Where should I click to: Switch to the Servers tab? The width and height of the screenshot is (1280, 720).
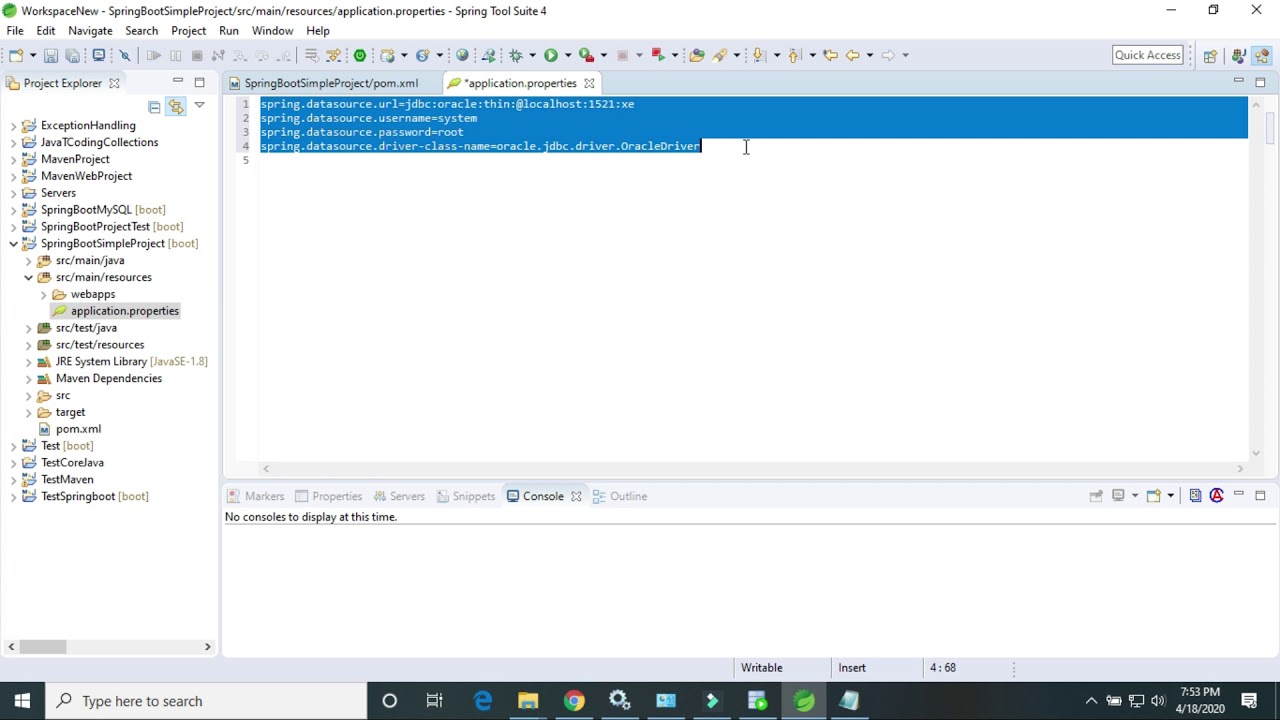coord(398,496)
